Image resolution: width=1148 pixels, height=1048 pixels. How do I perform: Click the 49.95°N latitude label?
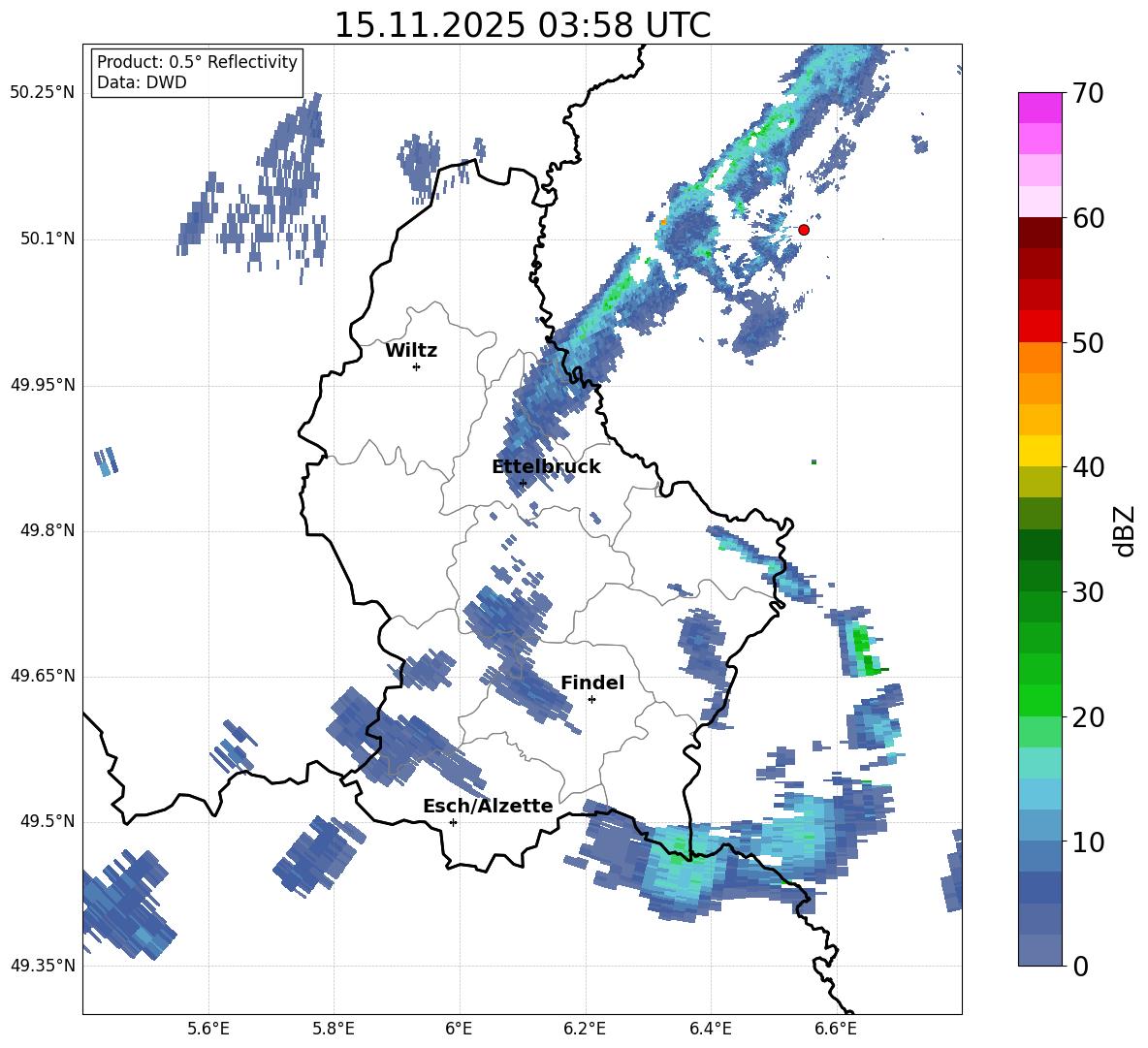click(43, 384)
